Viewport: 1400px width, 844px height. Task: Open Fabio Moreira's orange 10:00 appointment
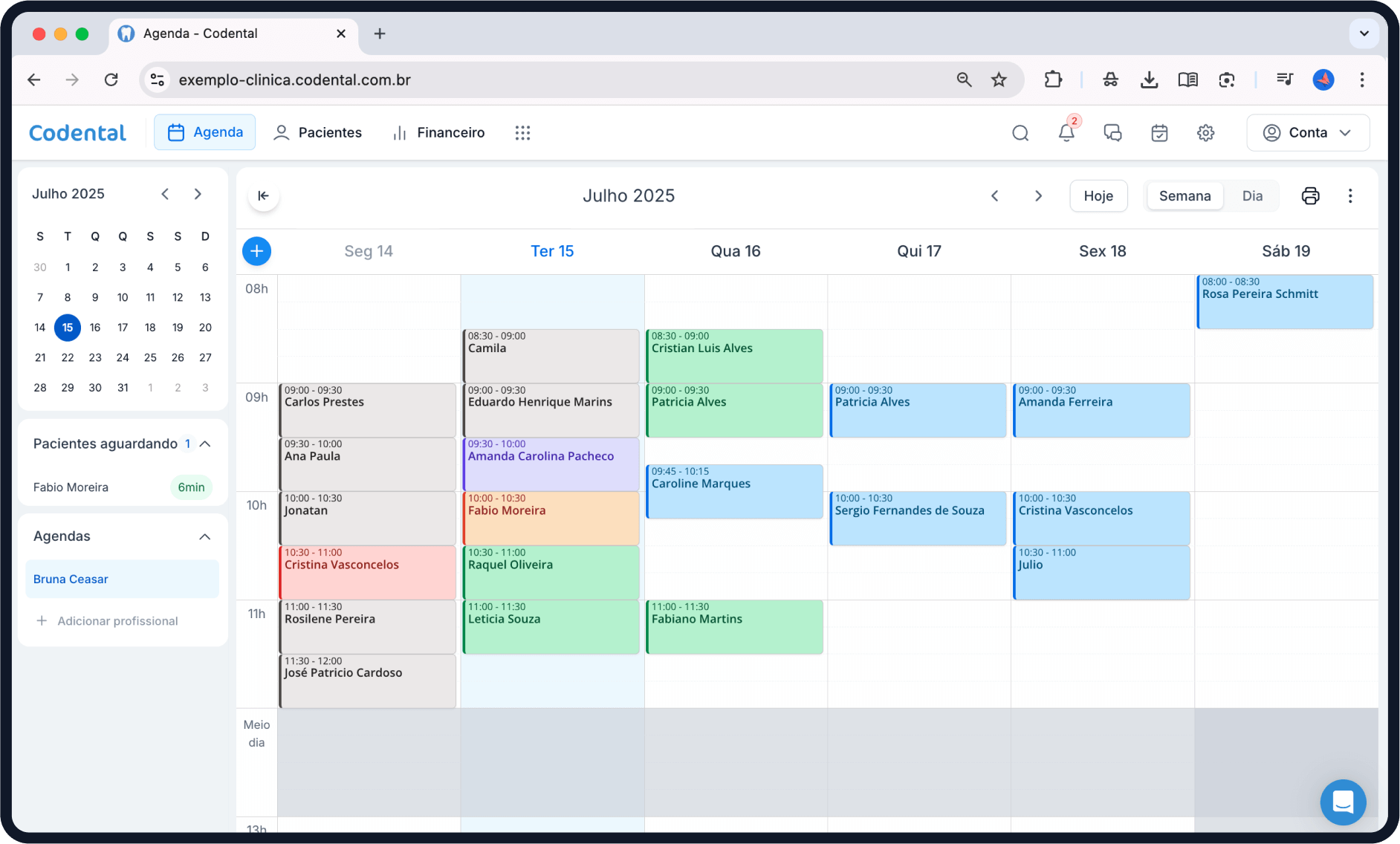click(550, 518)
